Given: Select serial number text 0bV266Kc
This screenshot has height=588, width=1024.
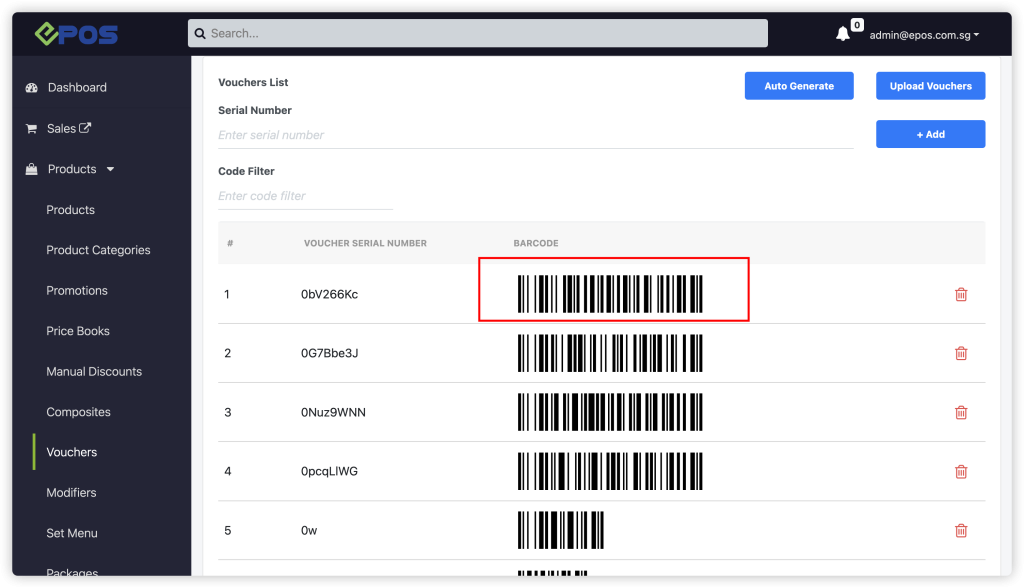Looking at the screenshot, I should tap(329, 295).
